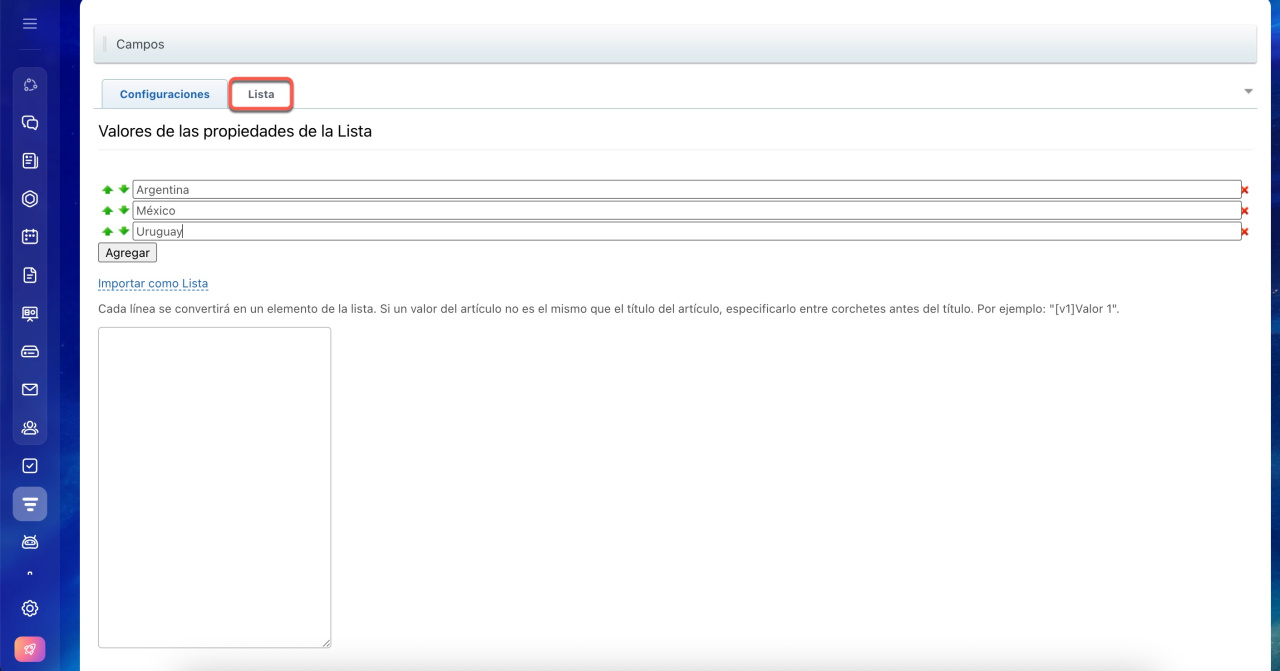Select the Lista tab
The image size is (1280, 671).
click(x=261, y=94)
